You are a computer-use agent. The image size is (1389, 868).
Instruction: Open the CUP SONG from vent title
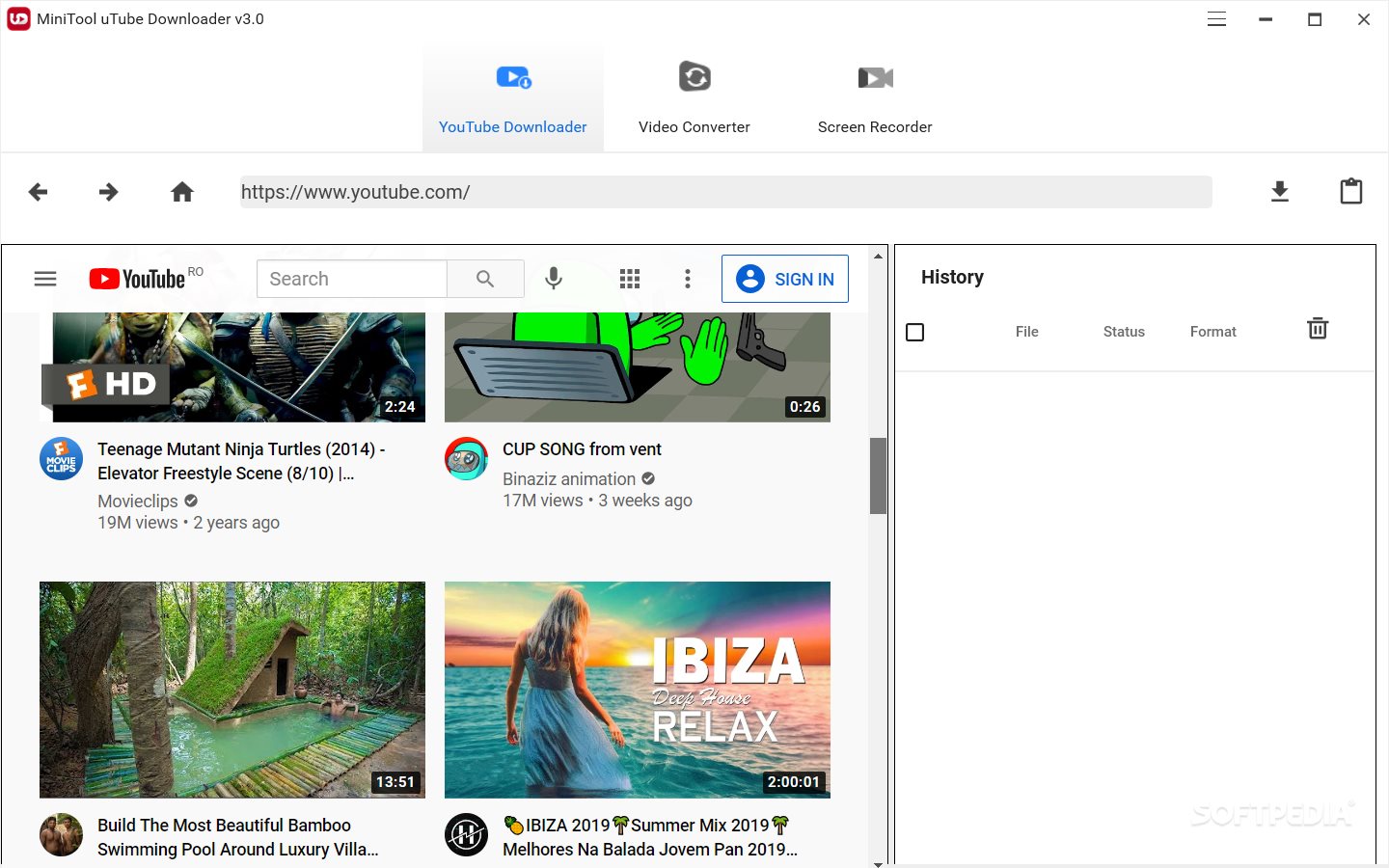[x=582, y=449]
